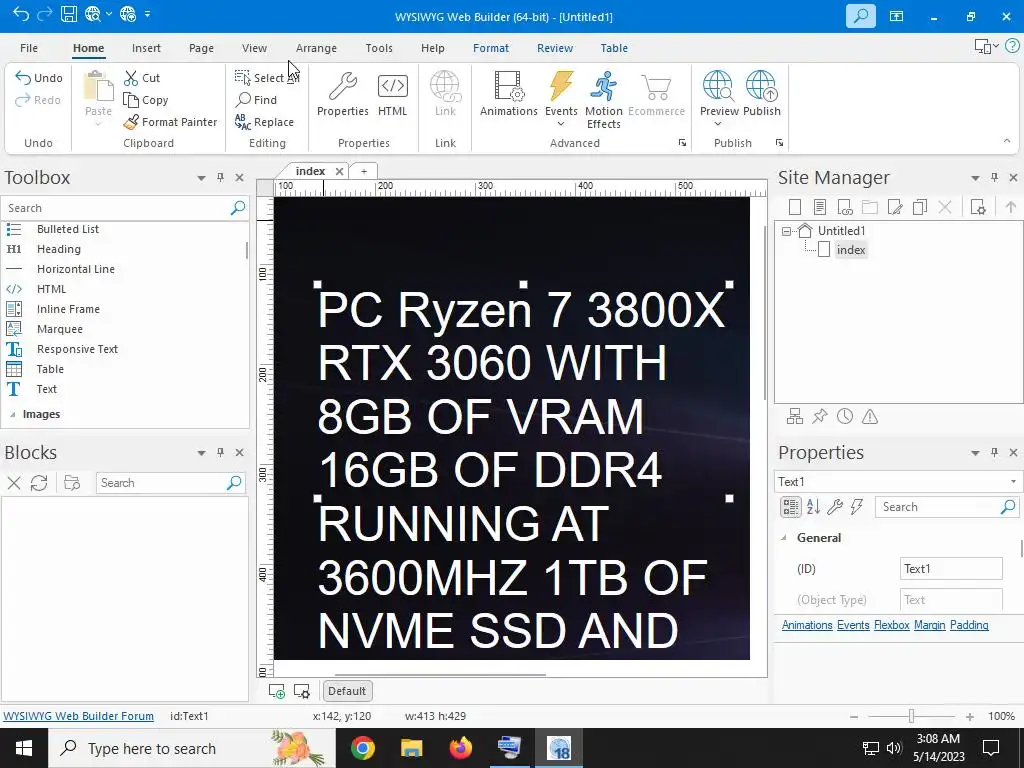The image size is (1024, 768).
Task: Click the zoom slider handle
Action: (x=911, y=716)
